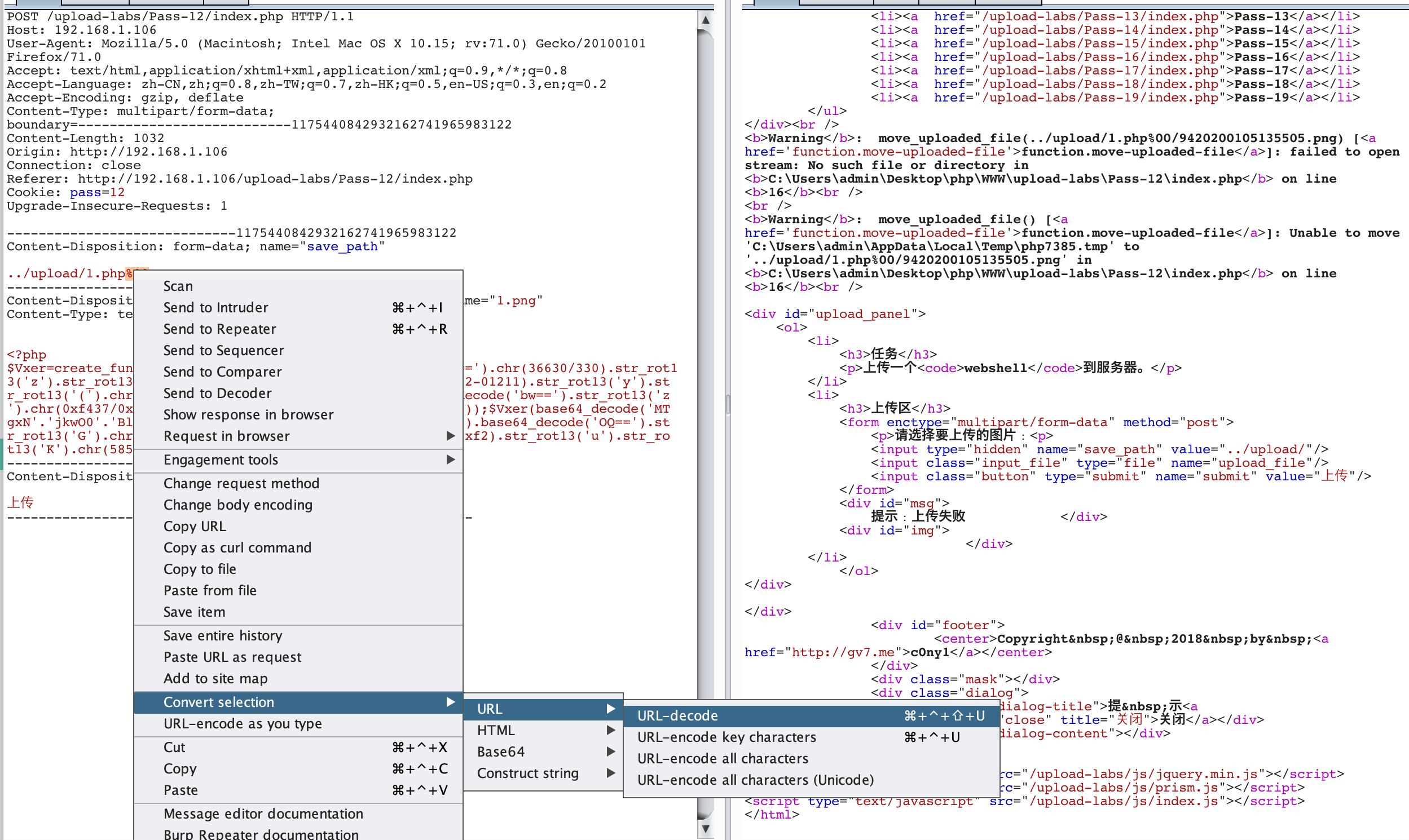The image size is (1409, 840).
Task: Click the save_path value ../upload/1.php in request
Action: tap(66, 274)
